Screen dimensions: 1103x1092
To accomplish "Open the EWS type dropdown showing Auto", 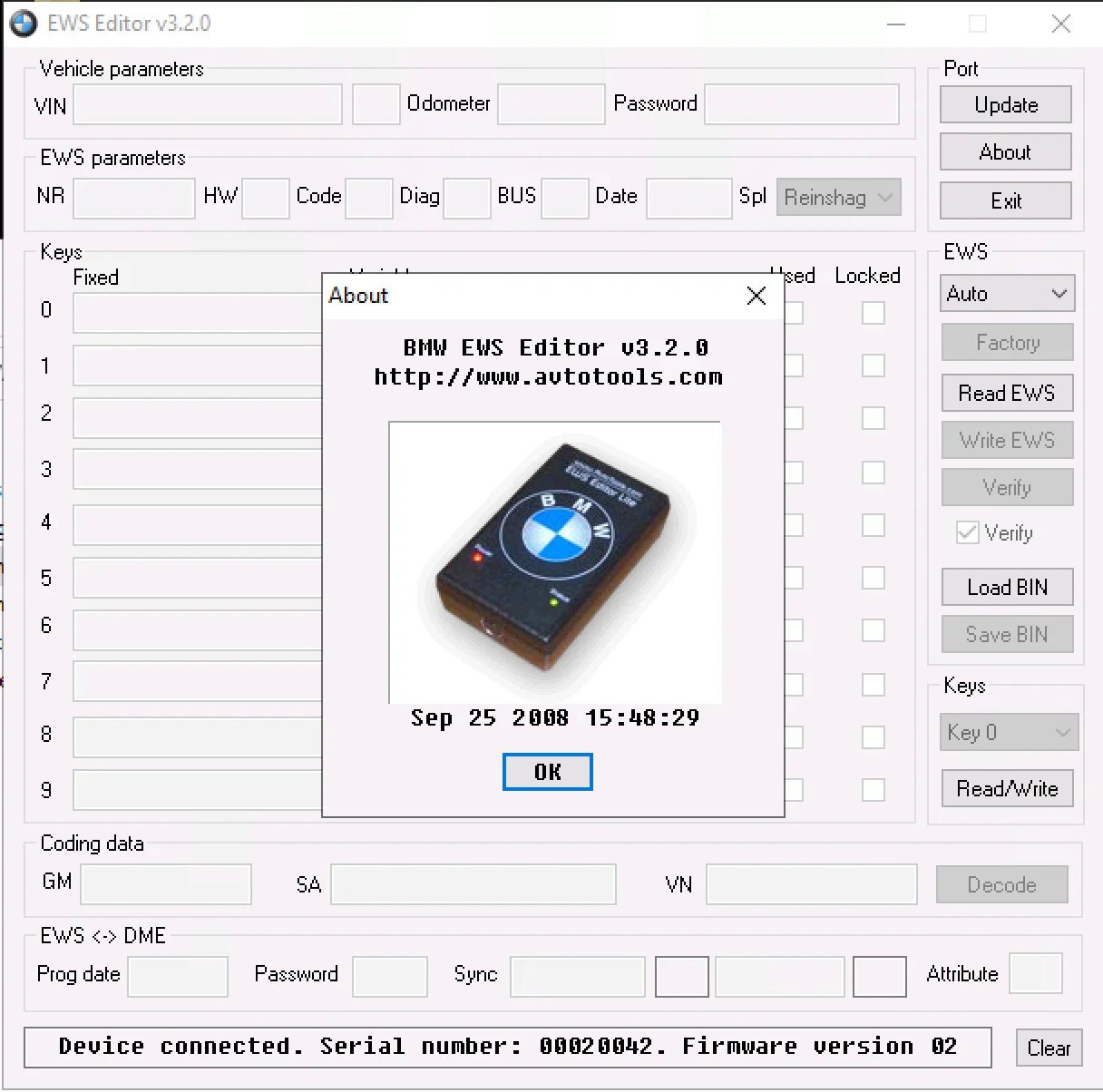I will tap(1008, 294).
